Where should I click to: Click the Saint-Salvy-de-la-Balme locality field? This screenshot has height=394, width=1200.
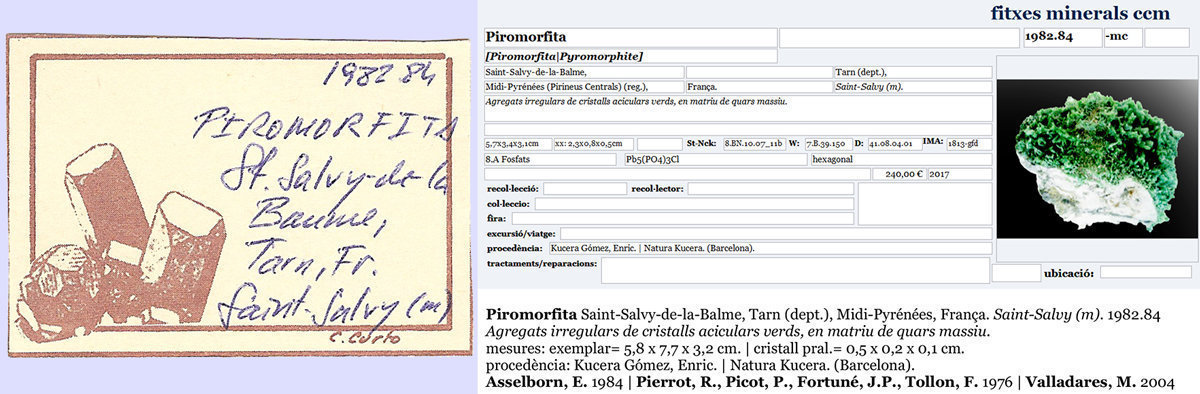[584, 72]
